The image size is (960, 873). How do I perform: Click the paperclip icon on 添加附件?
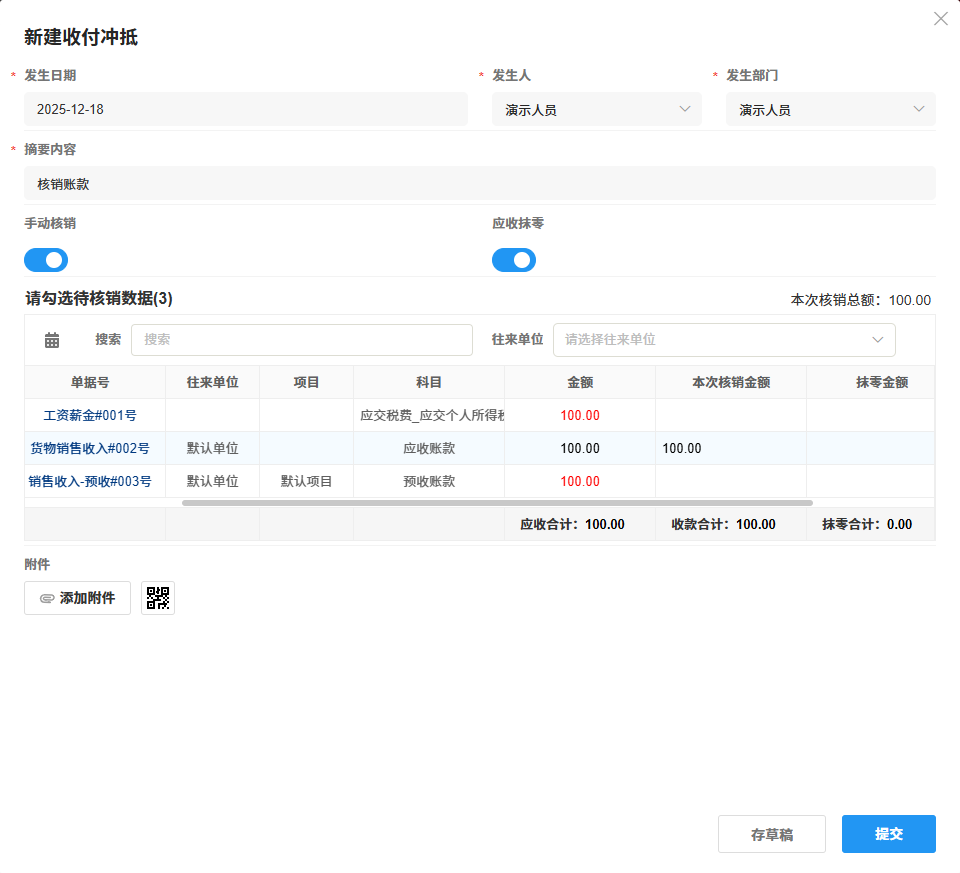45,598
